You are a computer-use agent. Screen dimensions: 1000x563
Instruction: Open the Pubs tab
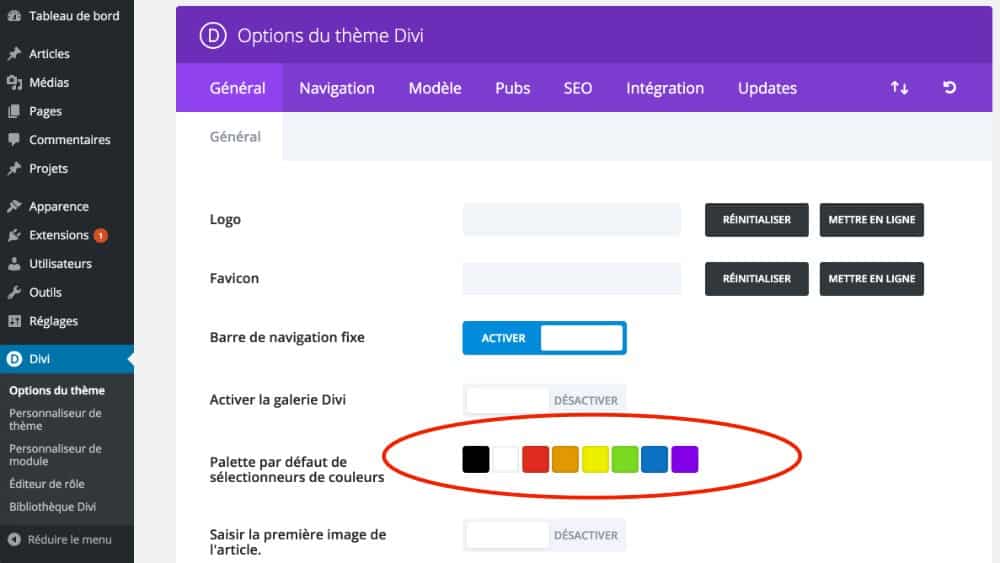(513, 88)
